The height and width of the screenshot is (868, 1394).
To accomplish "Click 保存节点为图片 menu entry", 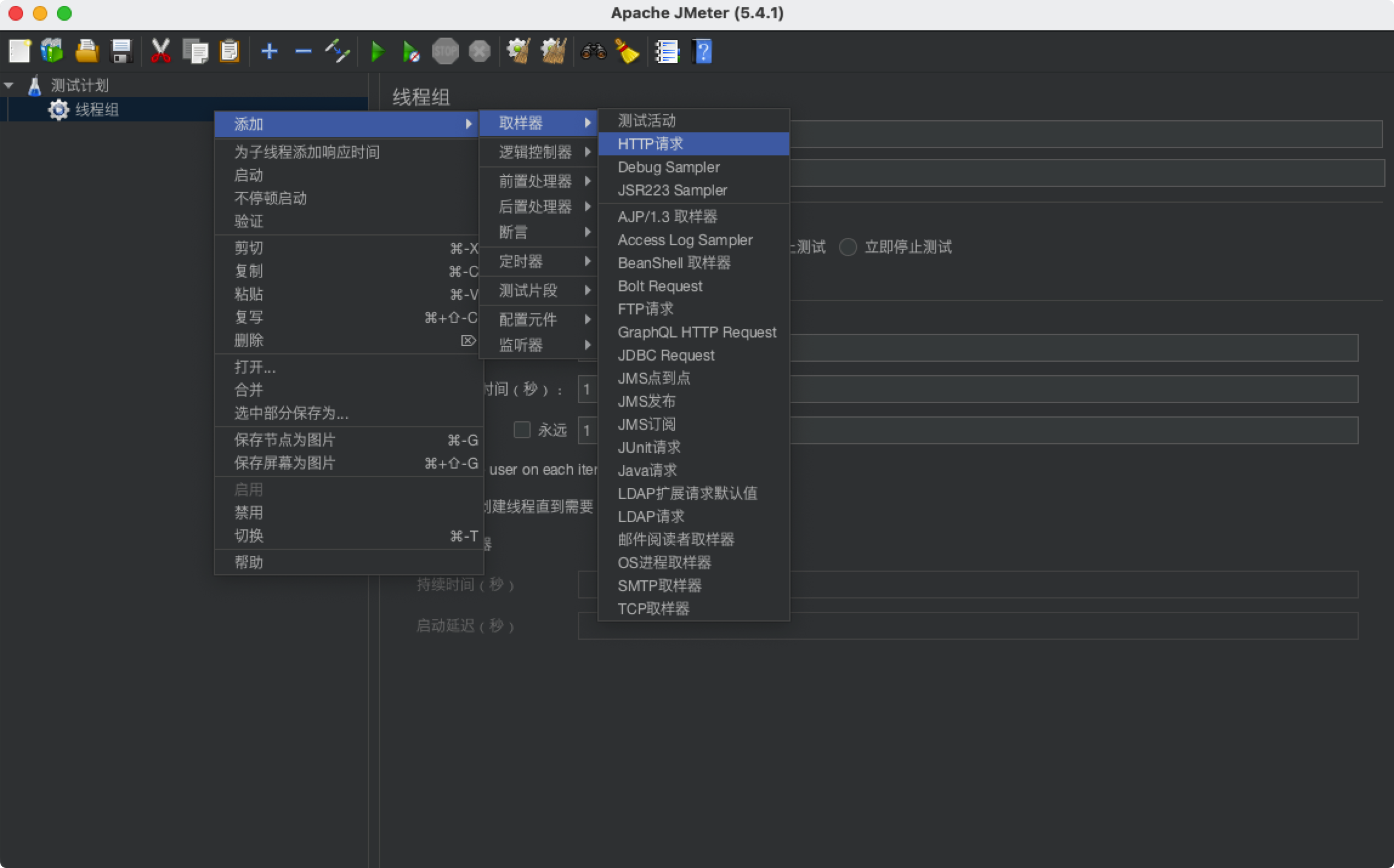I will pyautogui.click(x=348, y=440).
